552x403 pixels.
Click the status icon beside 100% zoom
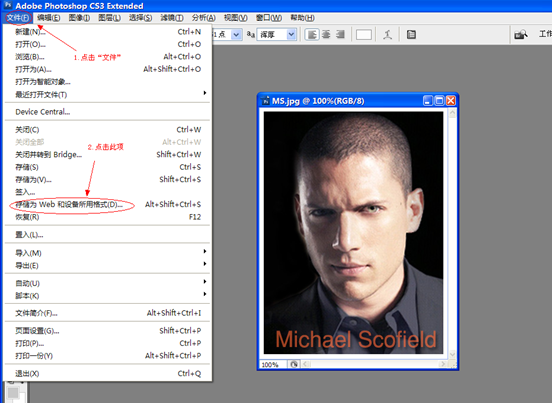[x=293, y=364]
